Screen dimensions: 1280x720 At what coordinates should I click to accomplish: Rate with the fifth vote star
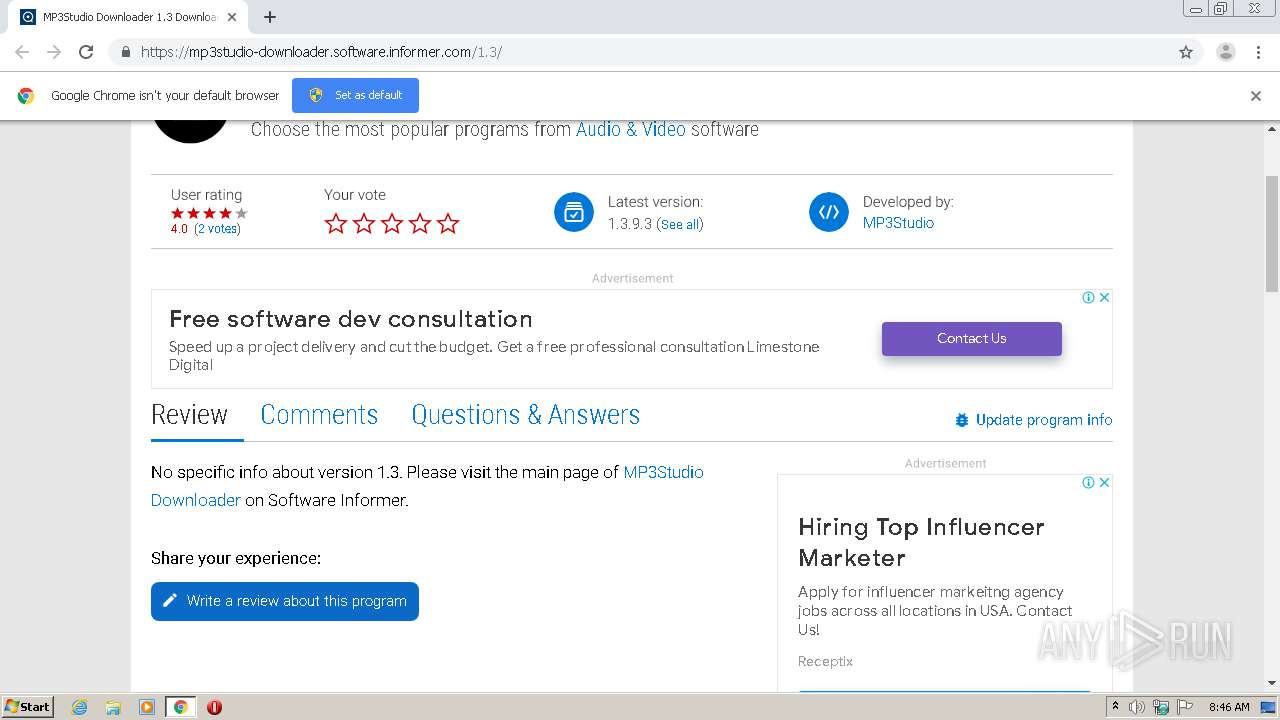448,224
